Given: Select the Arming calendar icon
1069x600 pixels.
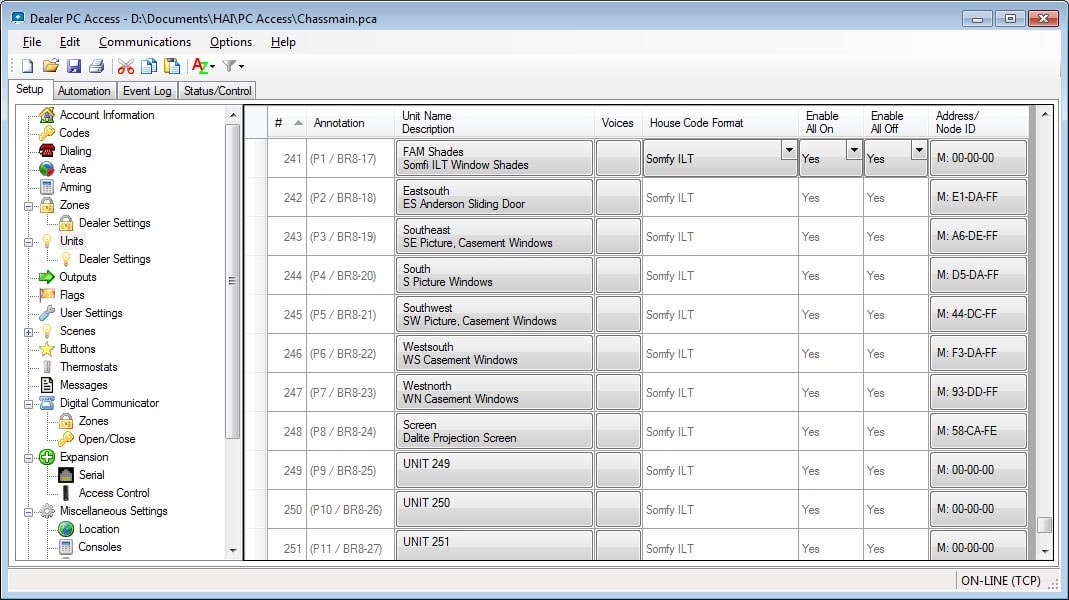Looking at the screenshot, I should coord(46,187).
